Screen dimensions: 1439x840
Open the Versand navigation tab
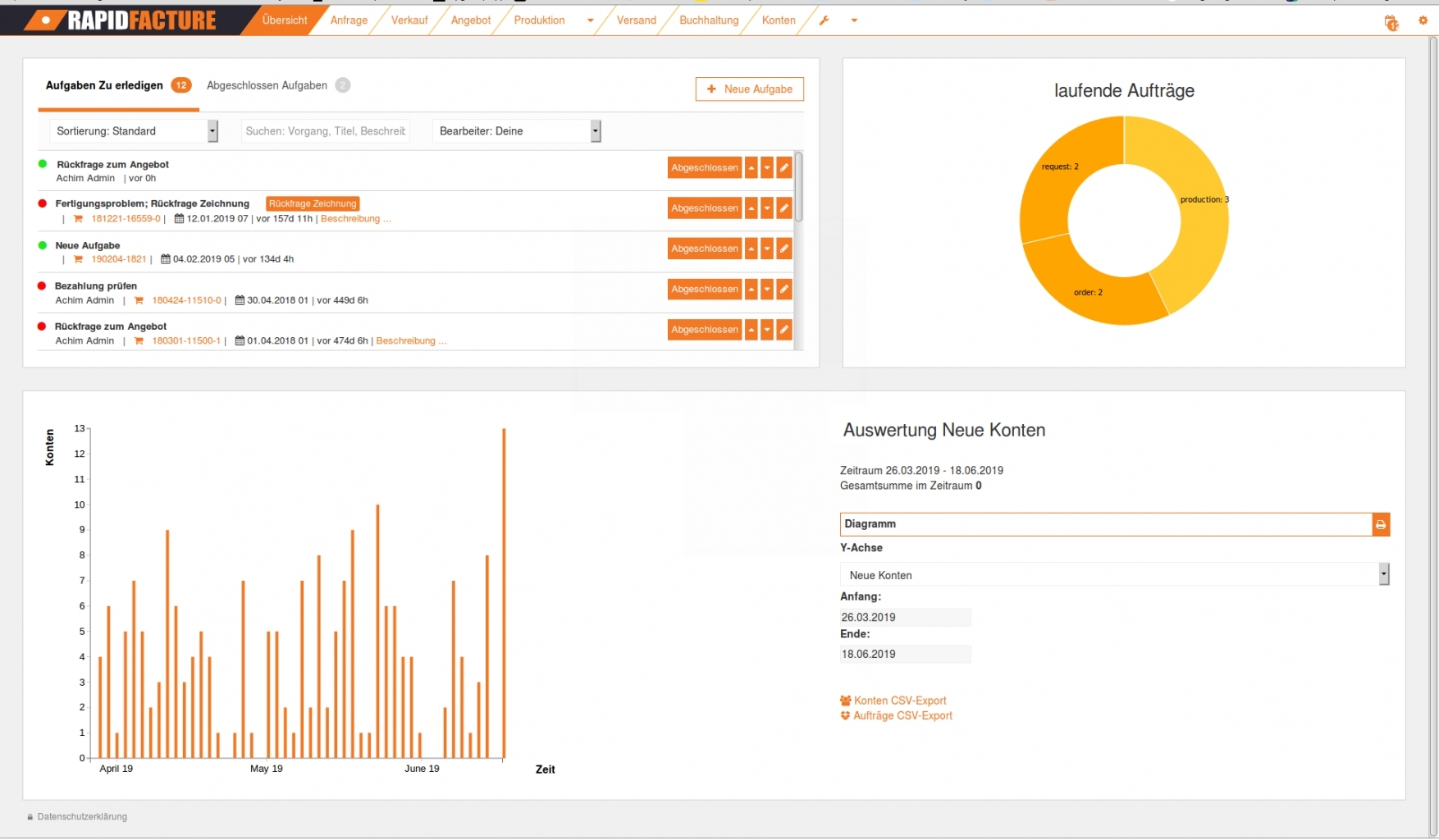637,21
